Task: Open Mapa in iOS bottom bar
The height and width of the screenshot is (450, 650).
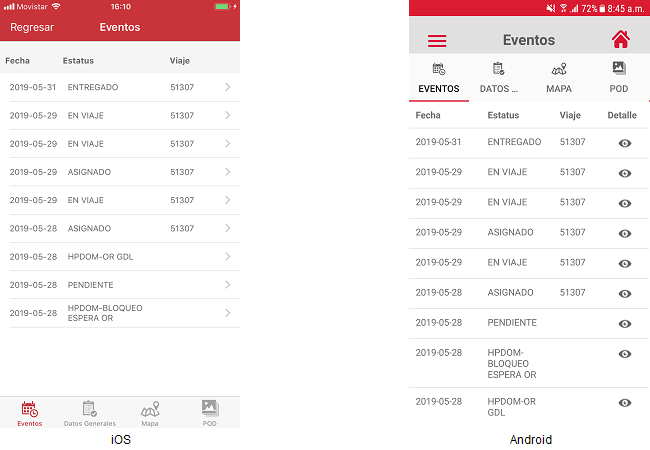Action: (150, 410)
